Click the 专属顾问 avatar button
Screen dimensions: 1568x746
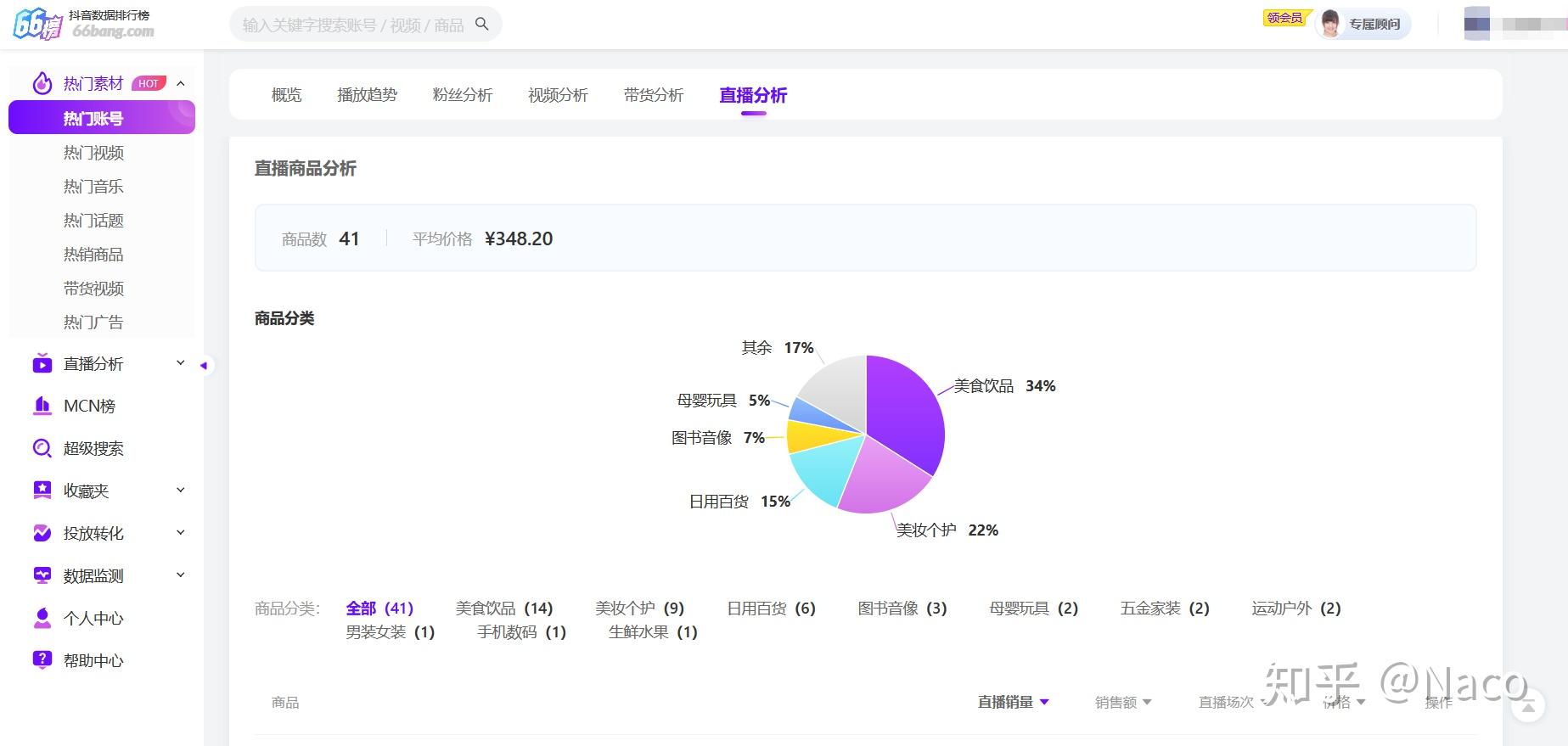click(1363, 24)
